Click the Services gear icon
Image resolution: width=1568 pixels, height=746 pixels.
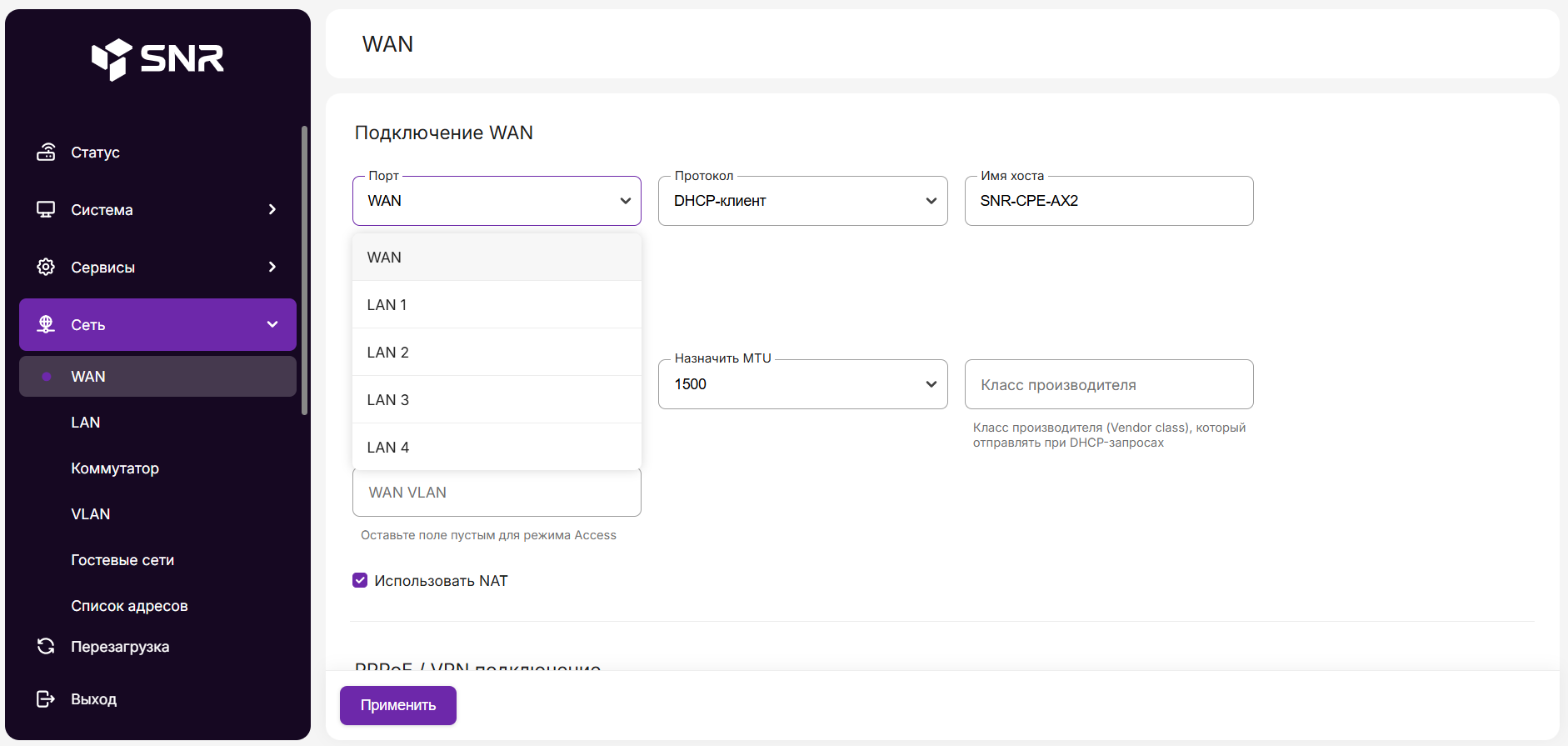click(46, 267)
